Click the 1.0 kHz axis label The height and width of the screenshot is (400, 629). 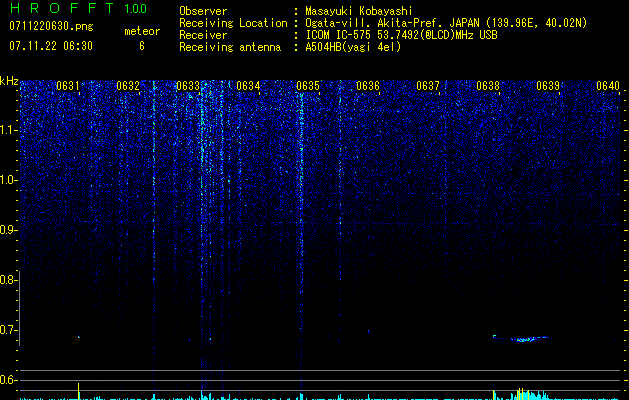8,180
